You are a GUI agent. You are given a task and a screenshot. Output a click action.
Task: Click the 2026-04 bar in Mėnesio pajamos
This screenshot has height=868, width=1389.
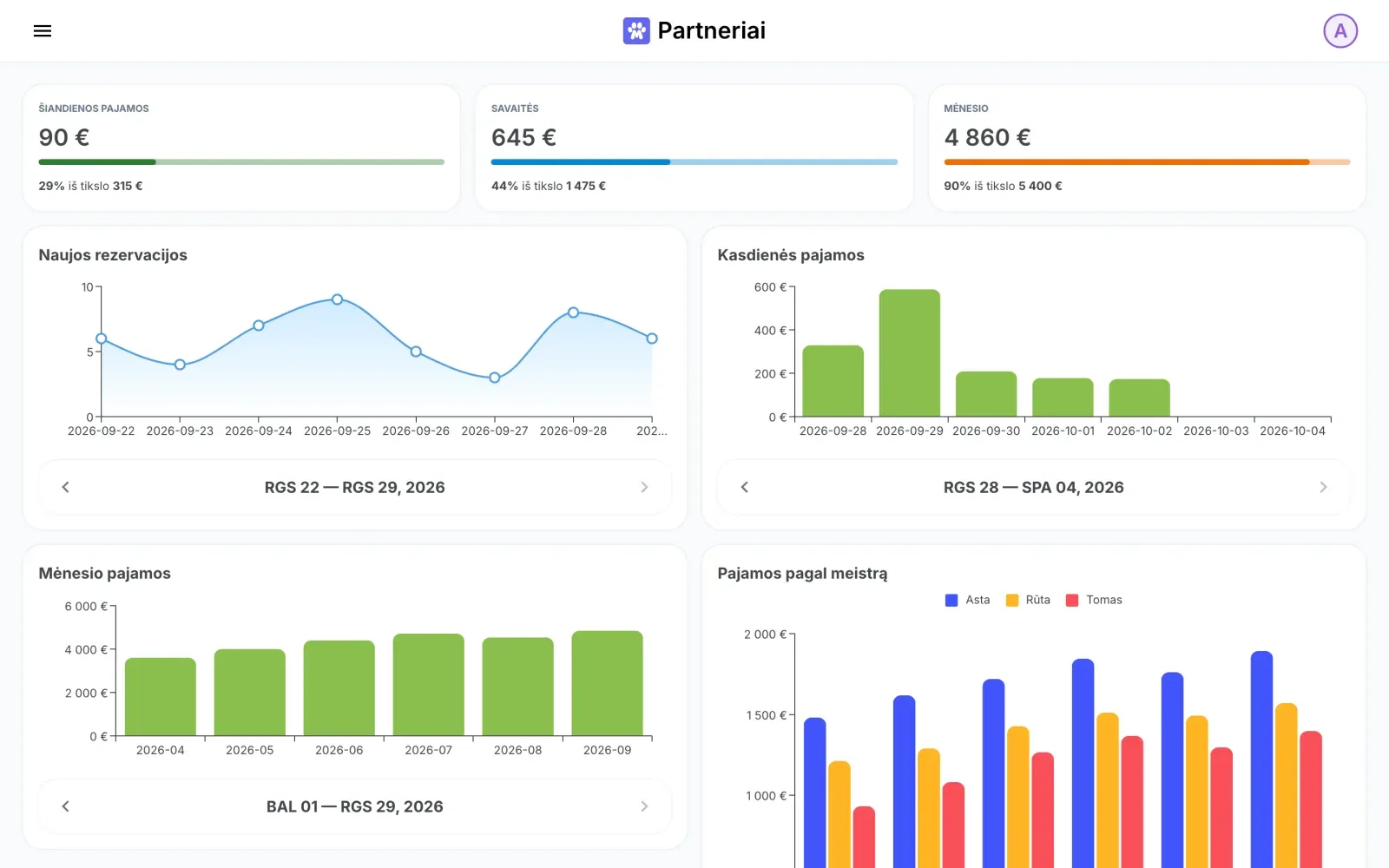pos(161,697)
